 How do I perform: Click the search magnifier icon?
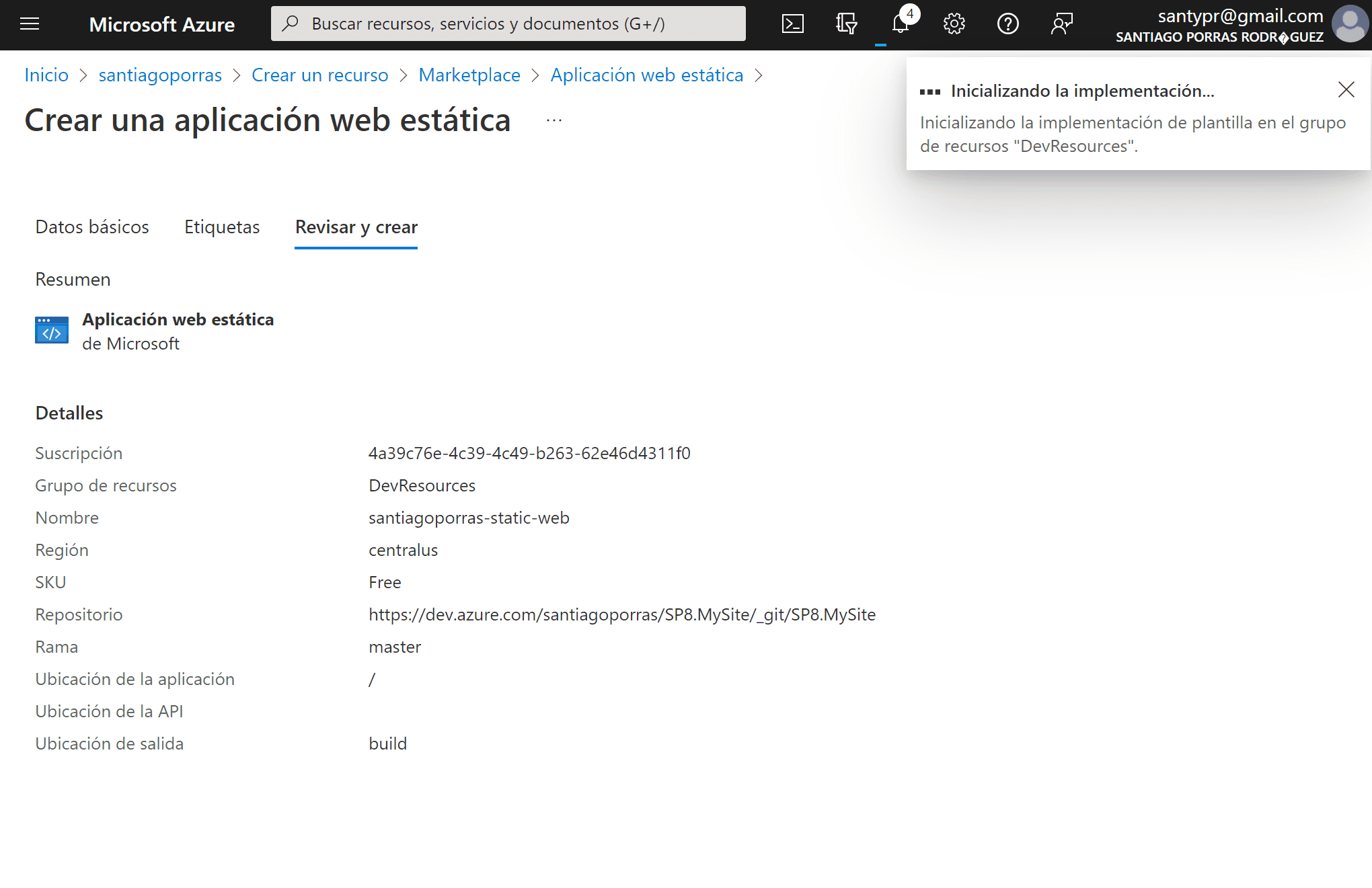click(290, 24)
